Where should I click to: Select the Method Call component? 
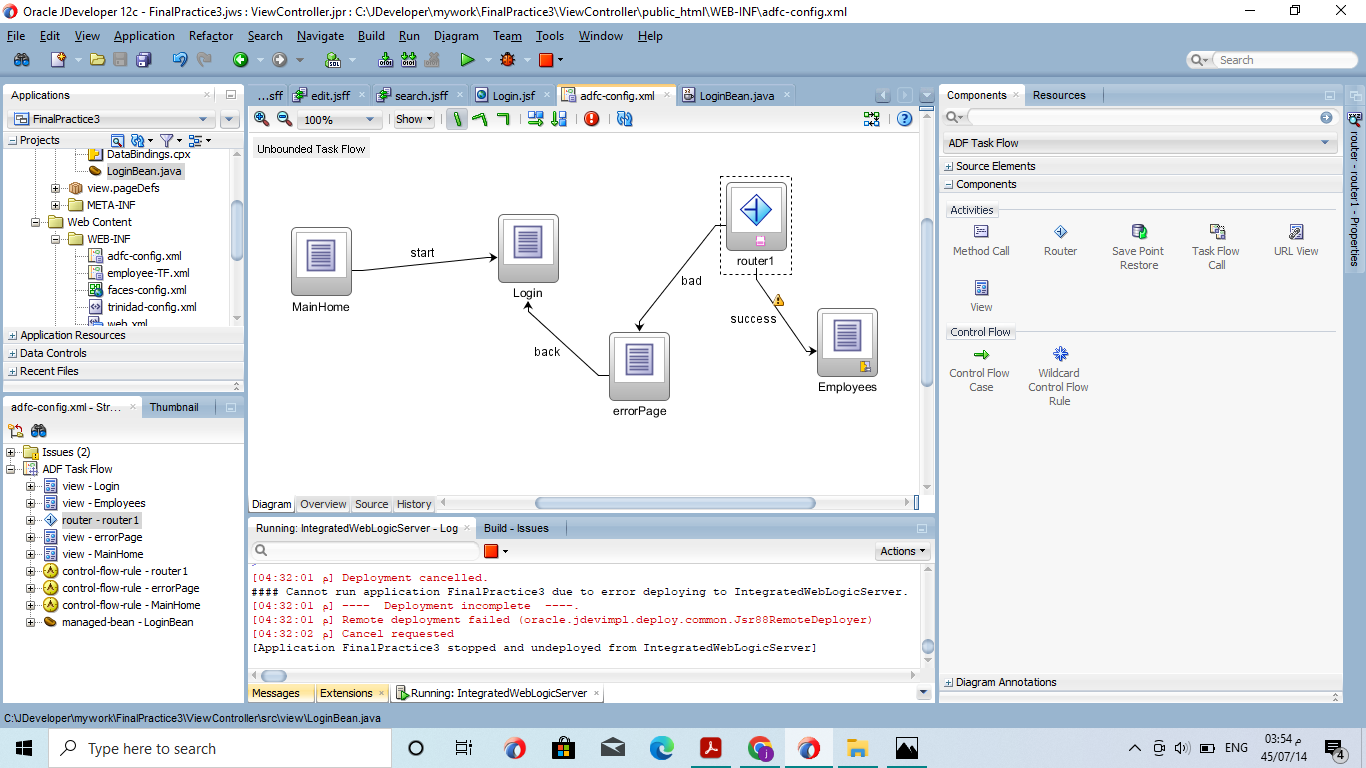(x=981, y=240)
